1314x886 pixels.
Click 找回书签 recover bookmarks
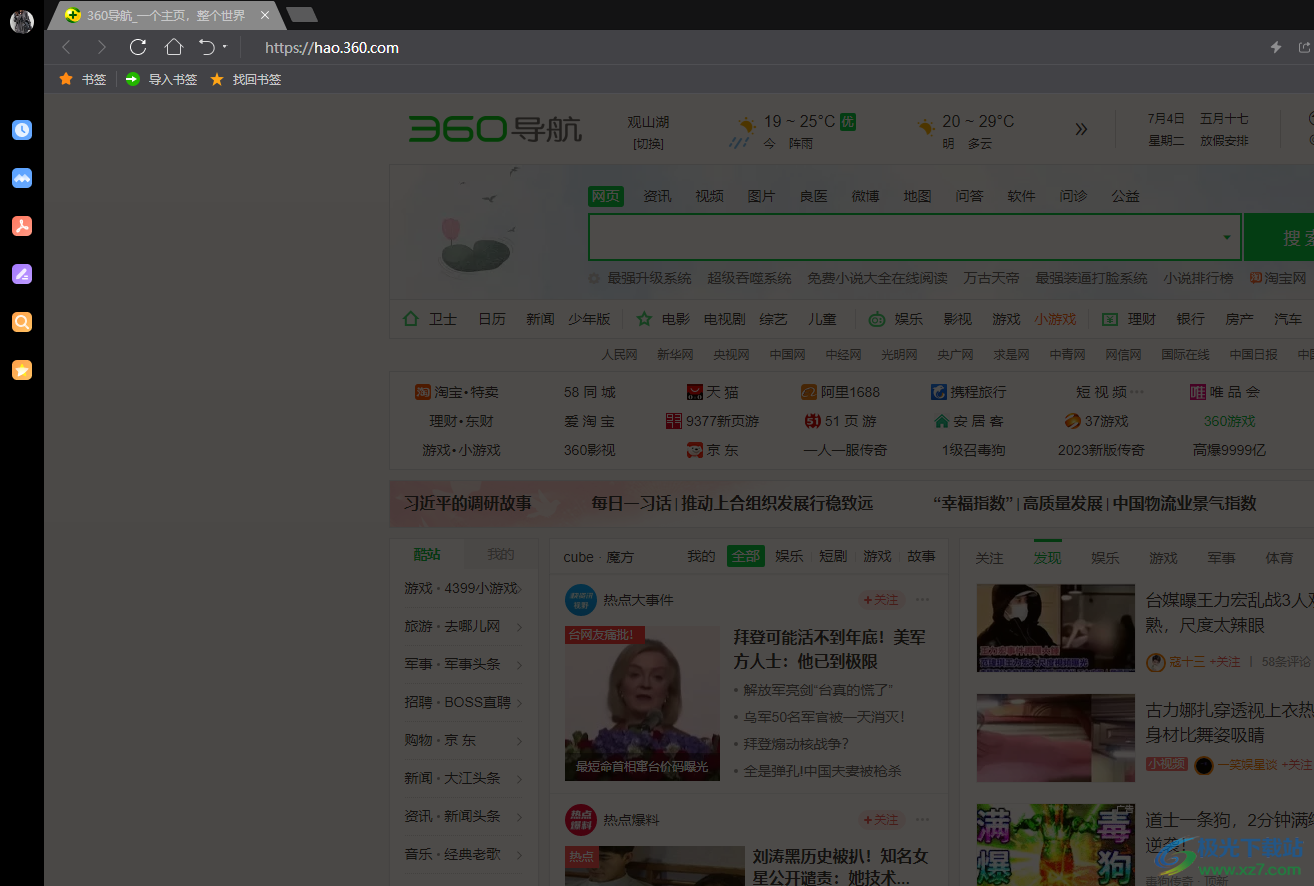245,79
